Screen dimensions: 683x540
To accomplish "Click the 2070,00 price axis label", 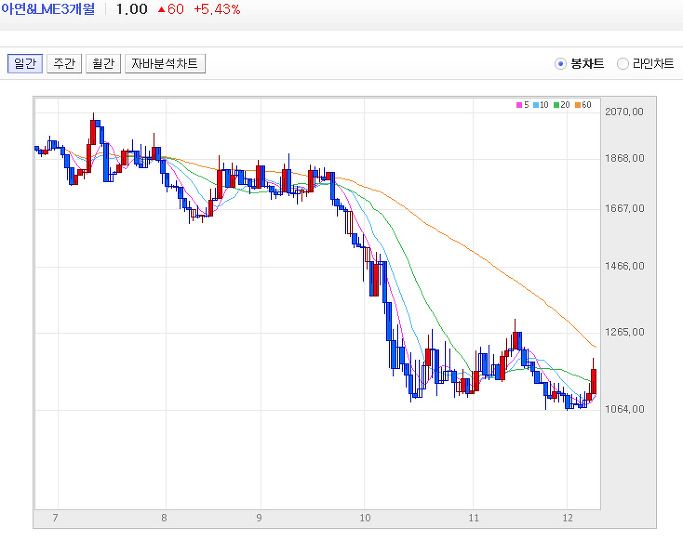I will tap(624, 111).
